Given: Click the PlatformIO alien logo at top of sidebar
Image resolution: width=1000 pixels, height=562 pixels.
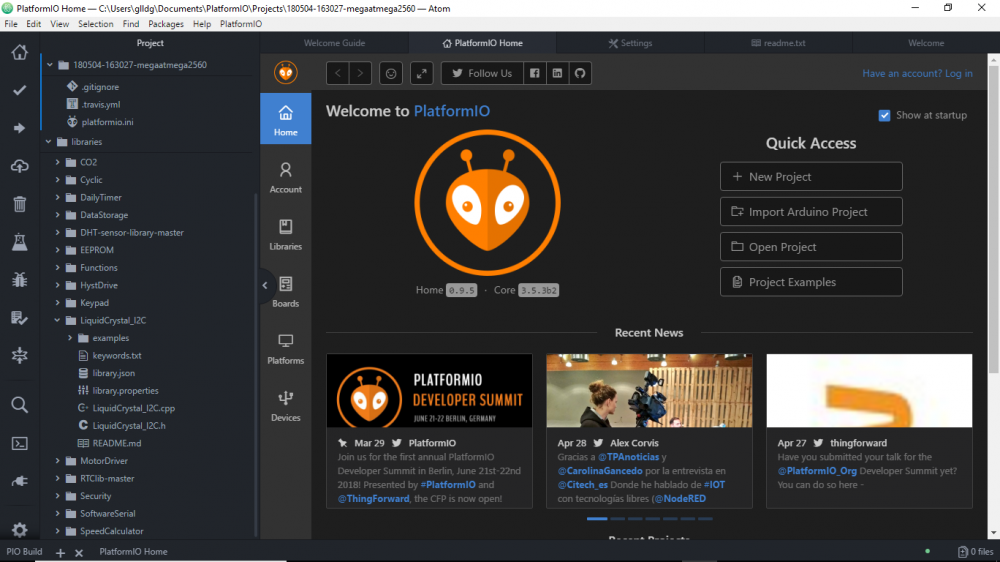Looking at the screenshot, I should point(286,72).
